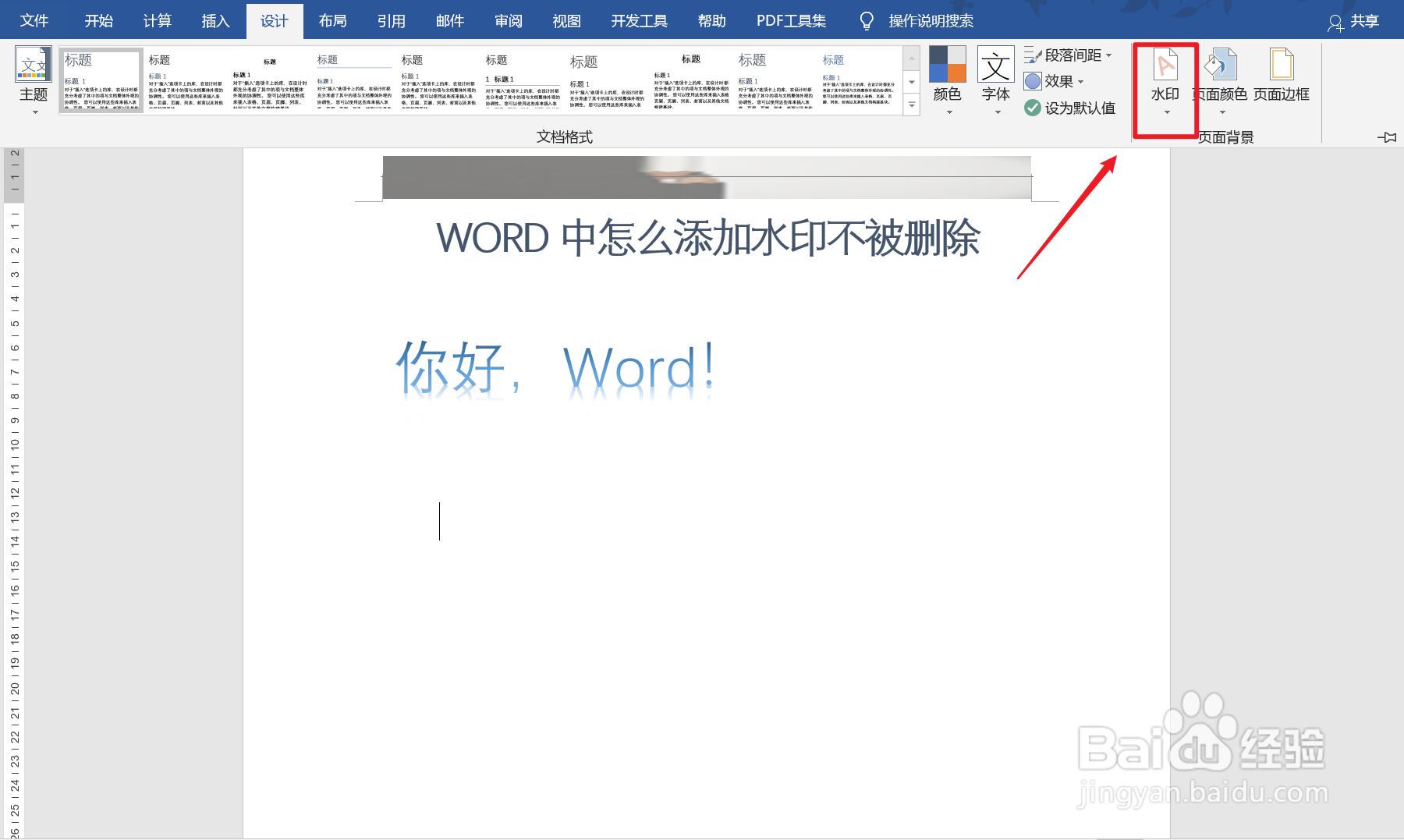Open the 文件 menu

(x=34, y=20)
